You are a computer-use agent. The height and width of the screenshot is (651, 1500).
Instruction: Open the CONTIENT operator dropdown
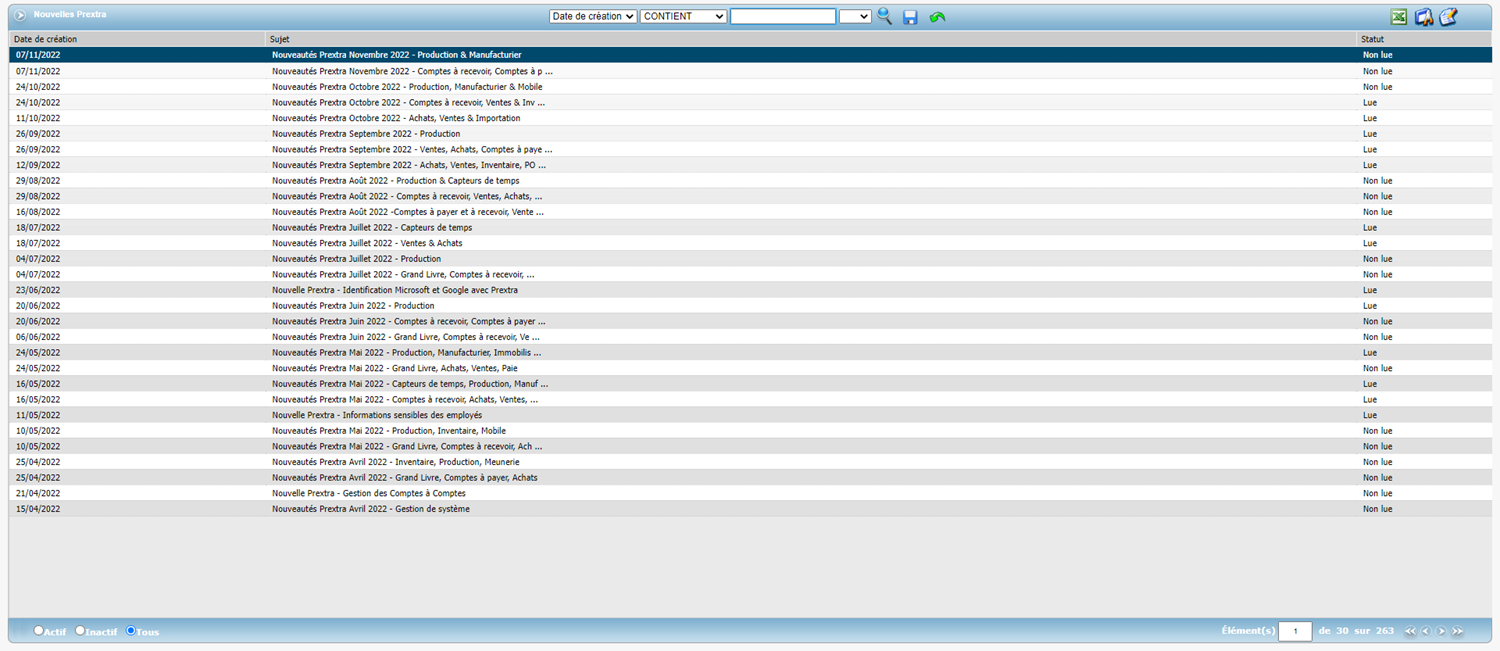[683, 16]
